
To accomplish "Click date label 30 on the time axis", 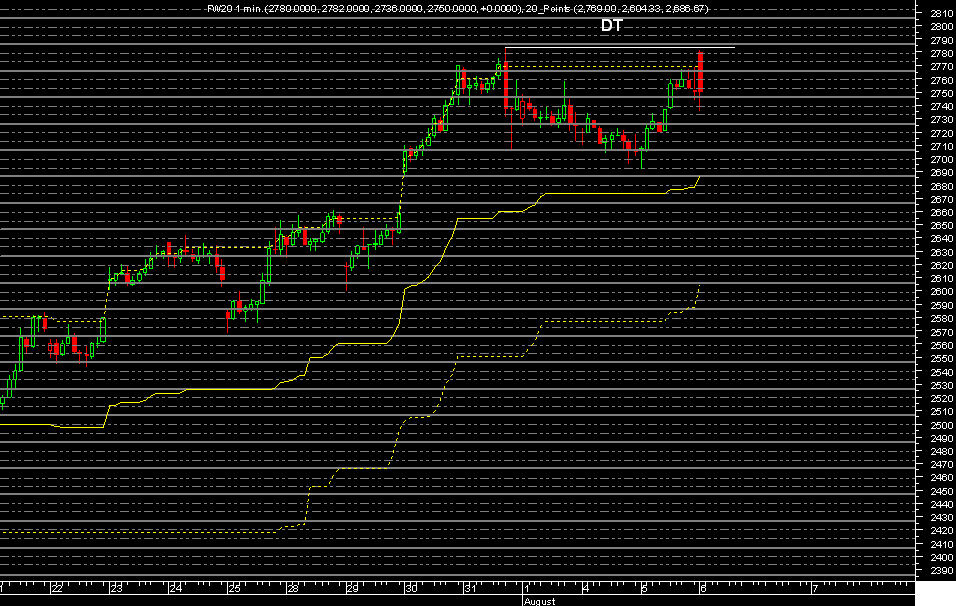I will pyautogui.click(x=412, y=588).
